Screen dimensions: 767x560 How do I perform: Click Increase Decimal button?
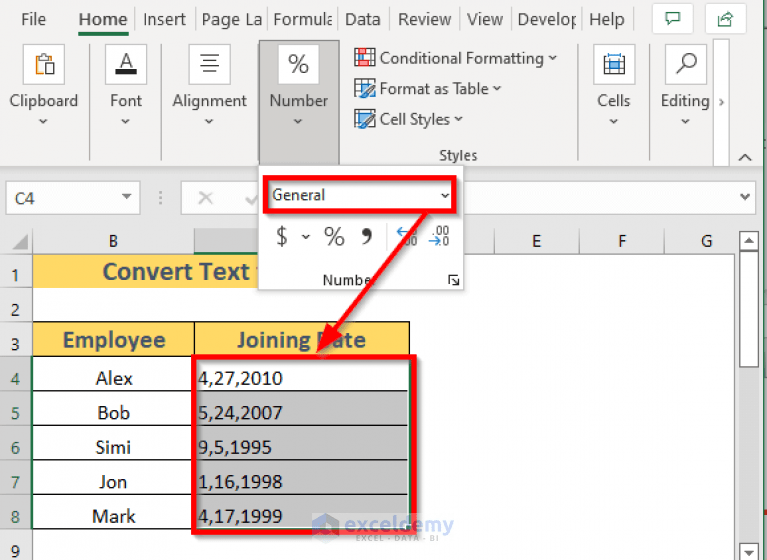pos(406,237)
